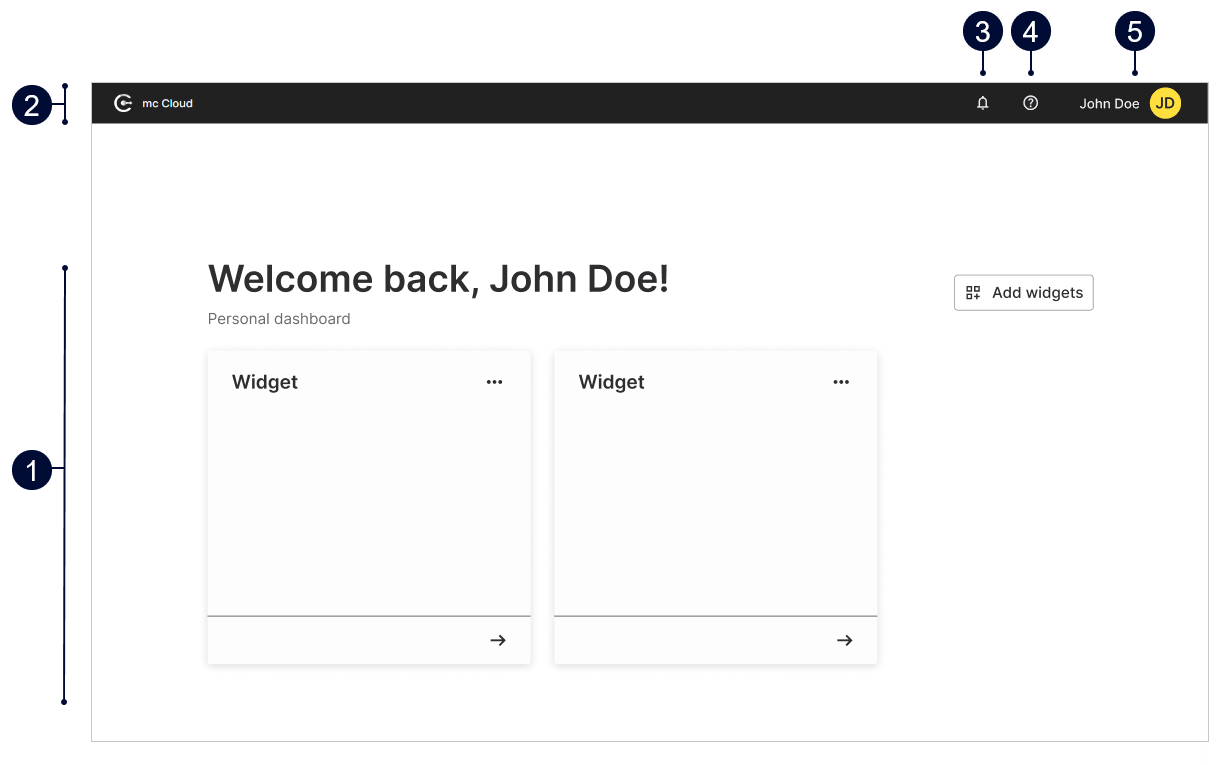Select the second Widget title

612,382
